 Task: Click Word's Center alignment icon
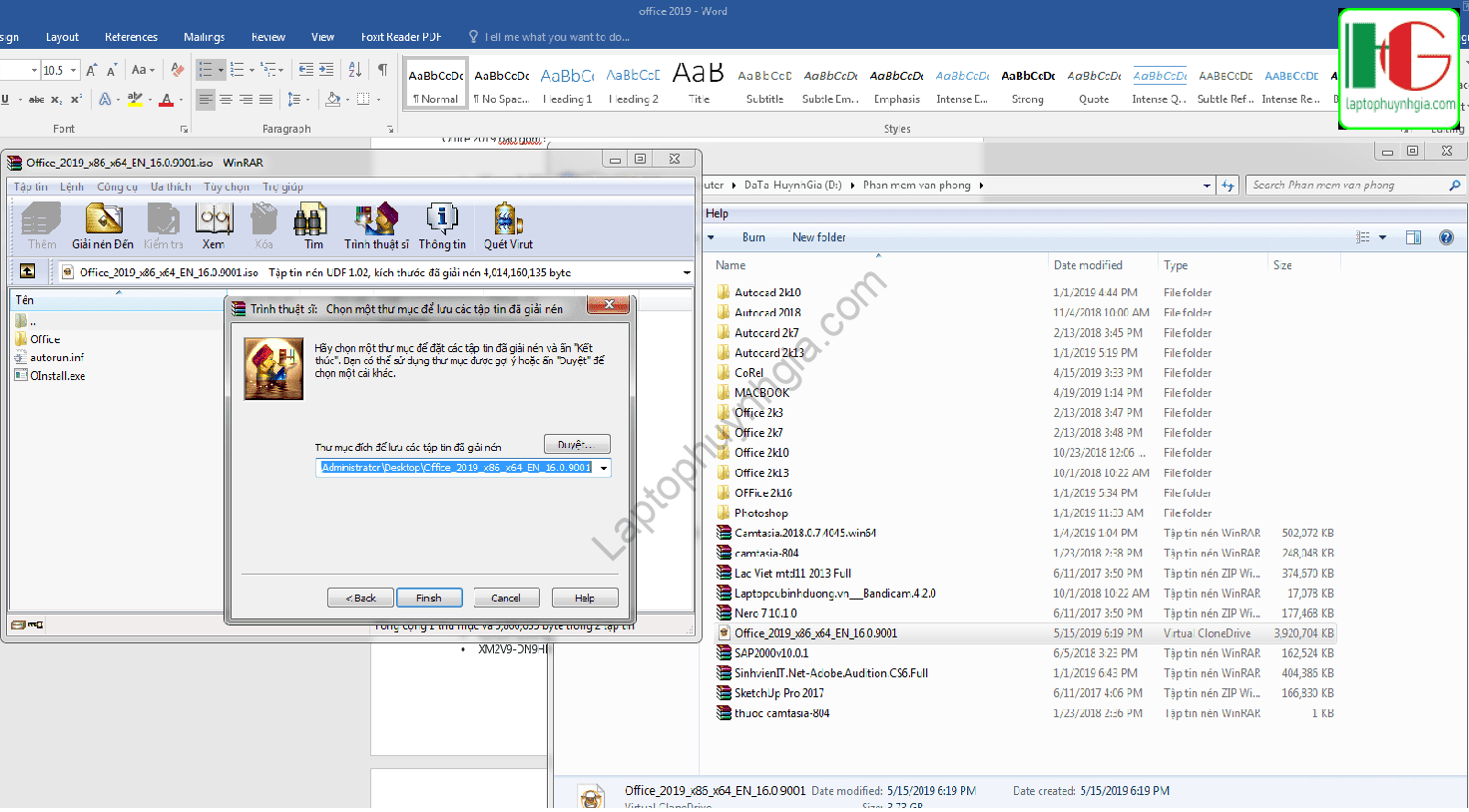pyautogui.click(x=226, y=100)
